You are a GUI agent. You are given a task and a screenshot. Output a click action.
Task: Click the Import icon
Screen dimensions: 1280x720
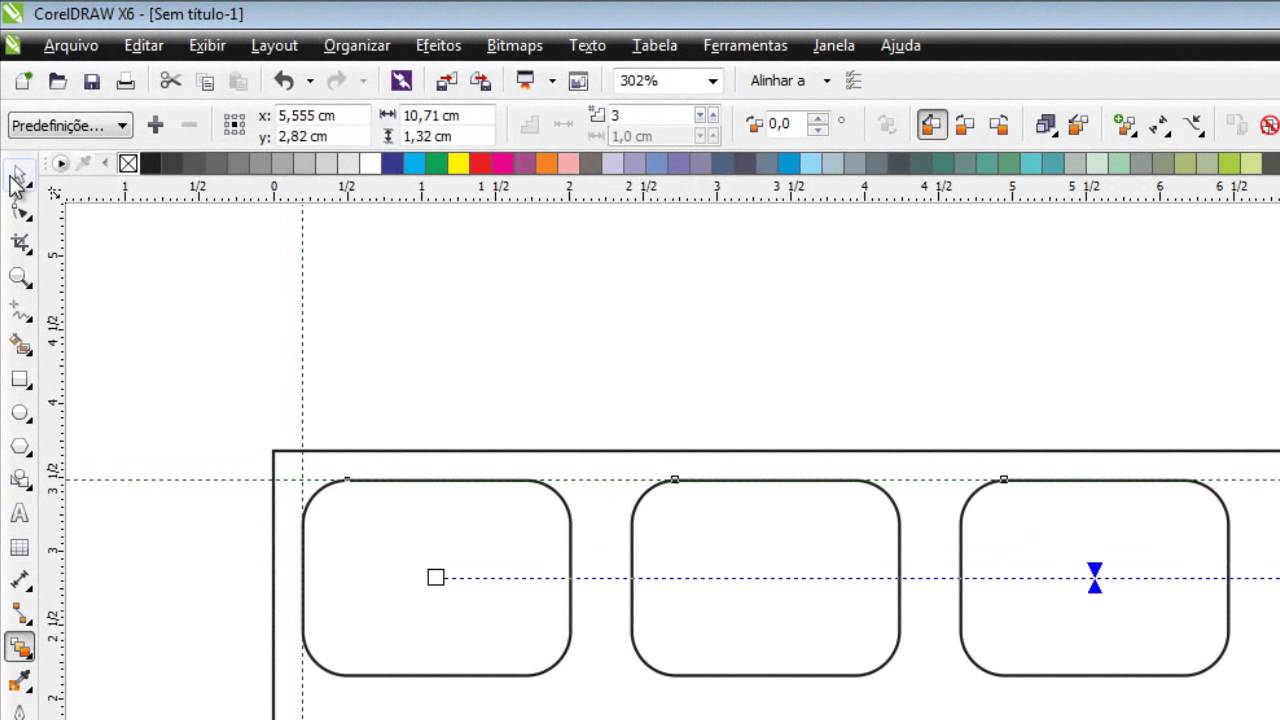coord(447,81)
